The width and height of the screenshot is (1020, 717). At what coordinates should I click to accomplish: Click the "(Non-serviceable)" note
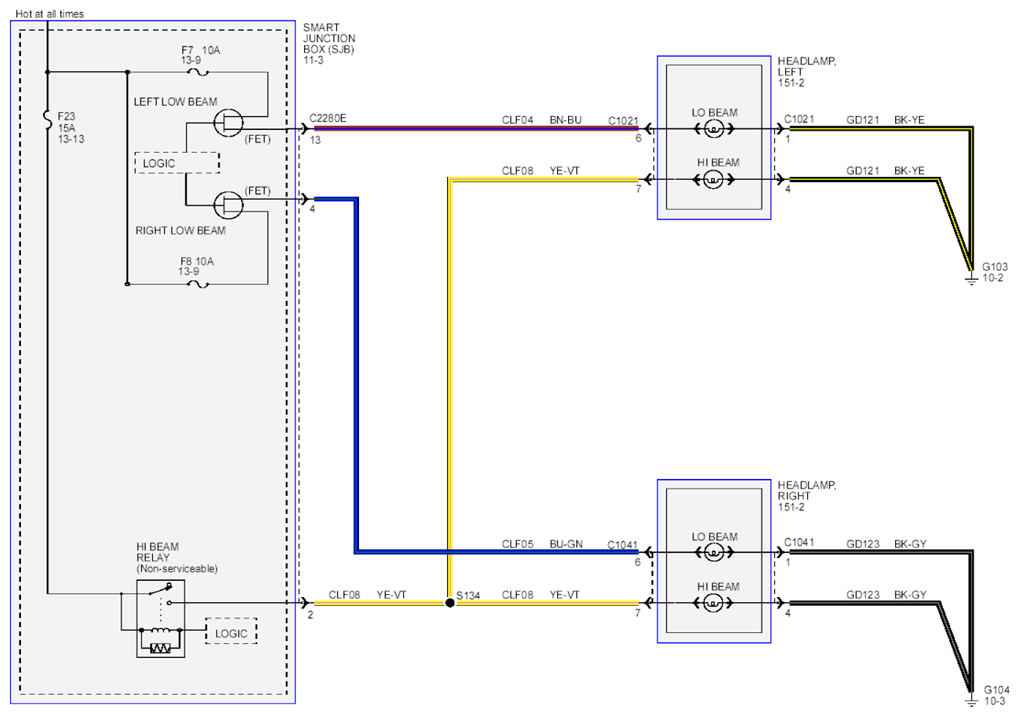(x=177, y=569)
